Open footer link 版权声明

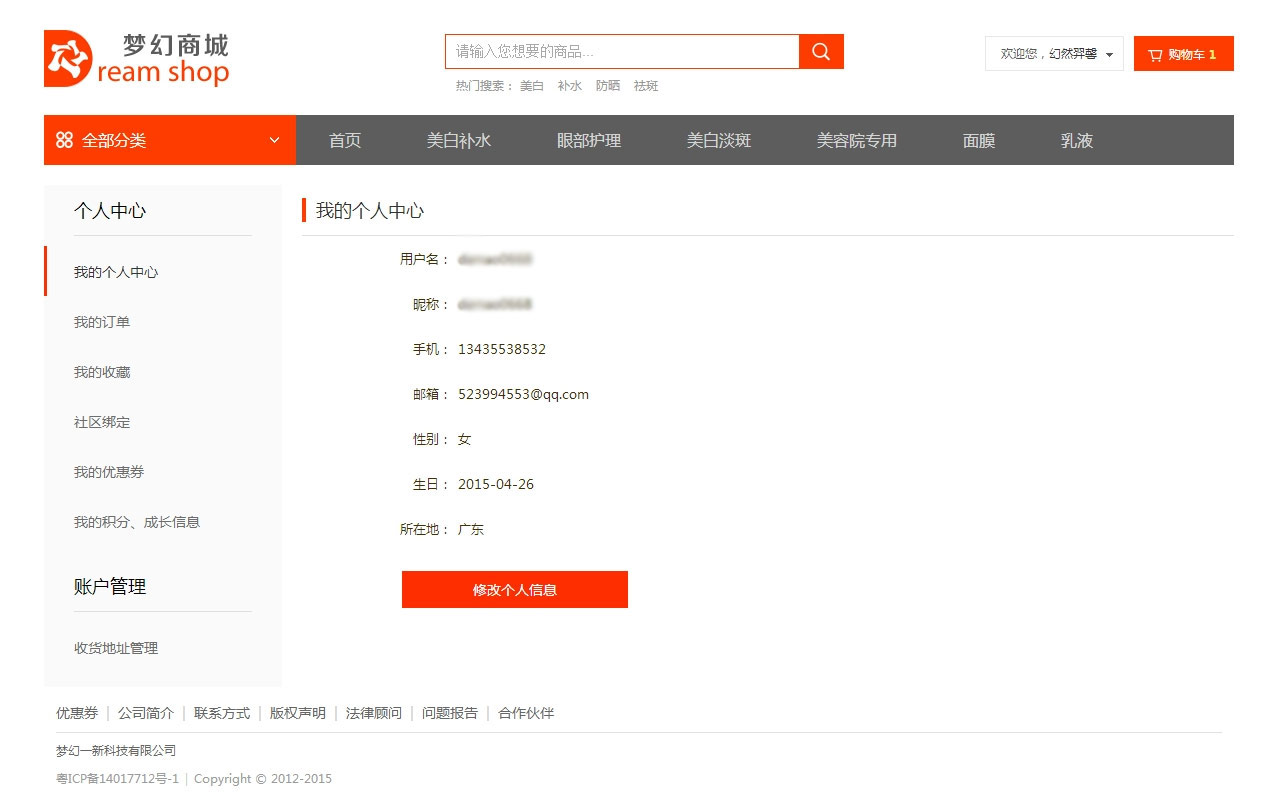pyautogui.click(x=298, y=713)
